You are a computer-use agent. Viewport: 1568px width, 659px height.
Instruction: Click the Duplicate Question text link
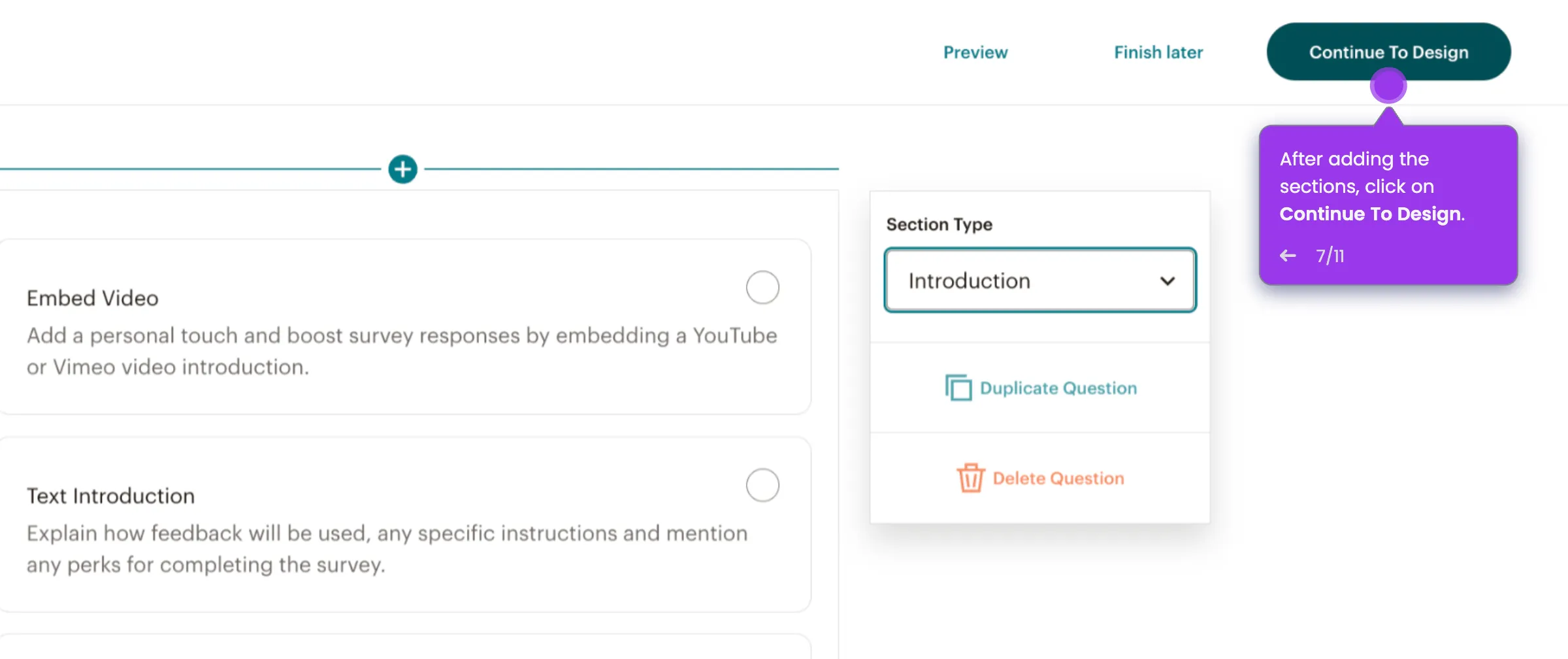pyautogui.click(x=1058, y=388)
